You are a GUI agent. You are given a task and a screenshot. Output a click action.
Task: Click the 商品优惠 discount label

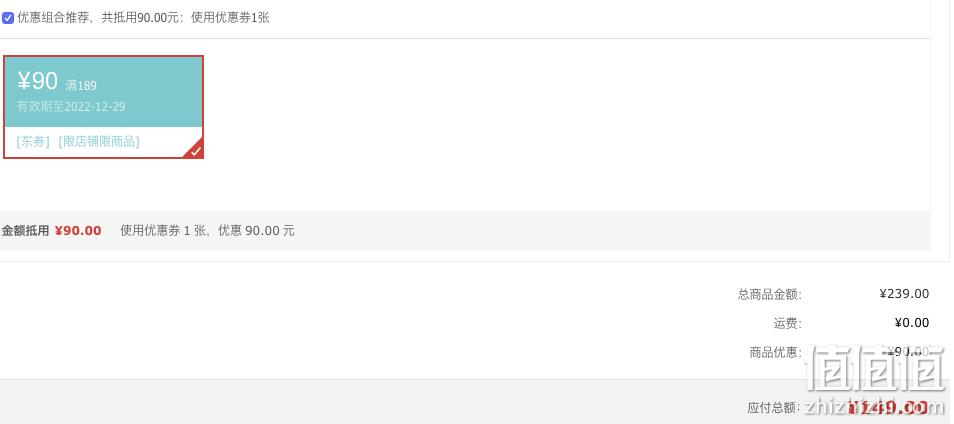(x=776, y=352)
